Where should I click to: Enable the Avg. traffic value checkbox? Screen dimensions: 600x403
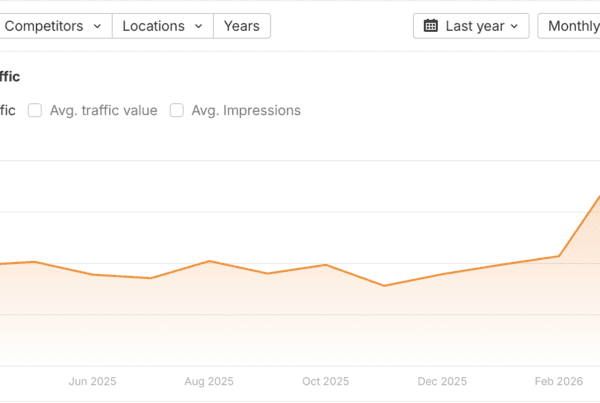pyautogui.click(x=34, y=111)
